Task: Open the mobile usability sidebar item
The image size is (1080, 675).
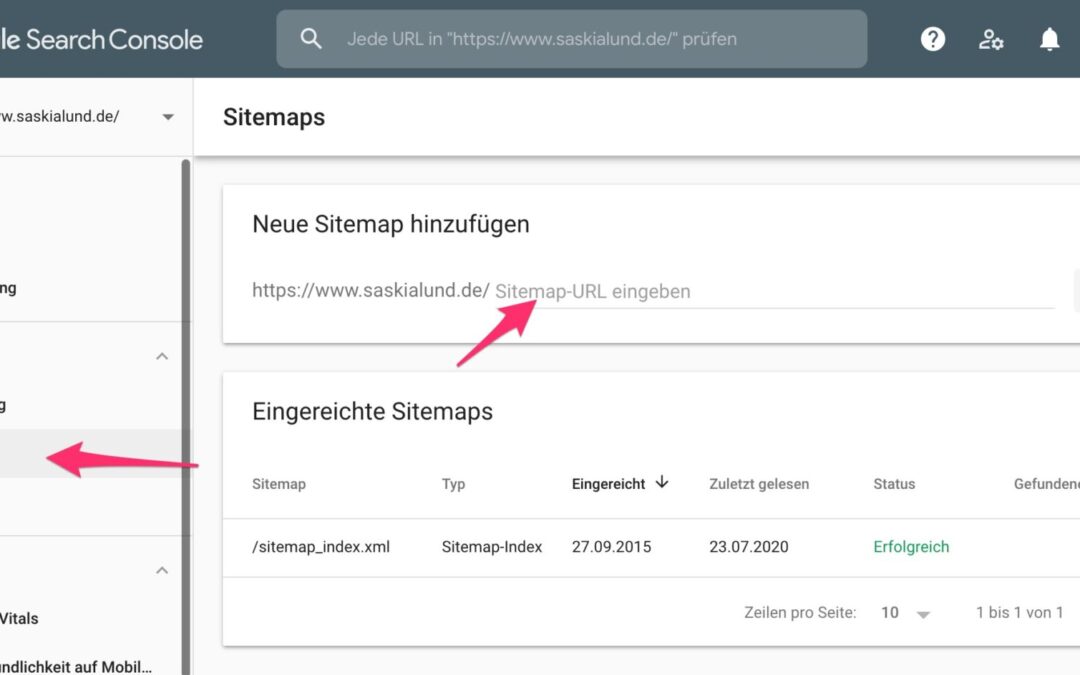Action: click(x=76, y=666)
